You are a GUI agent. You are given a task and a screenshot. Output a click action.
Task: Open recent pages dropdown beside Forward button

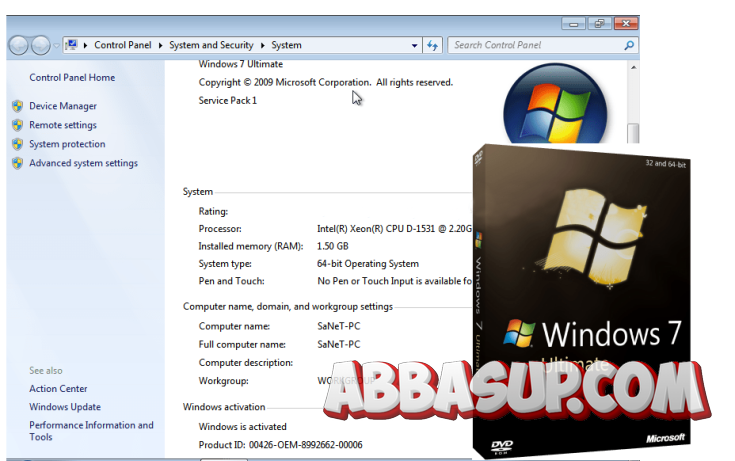click(56, 45)
